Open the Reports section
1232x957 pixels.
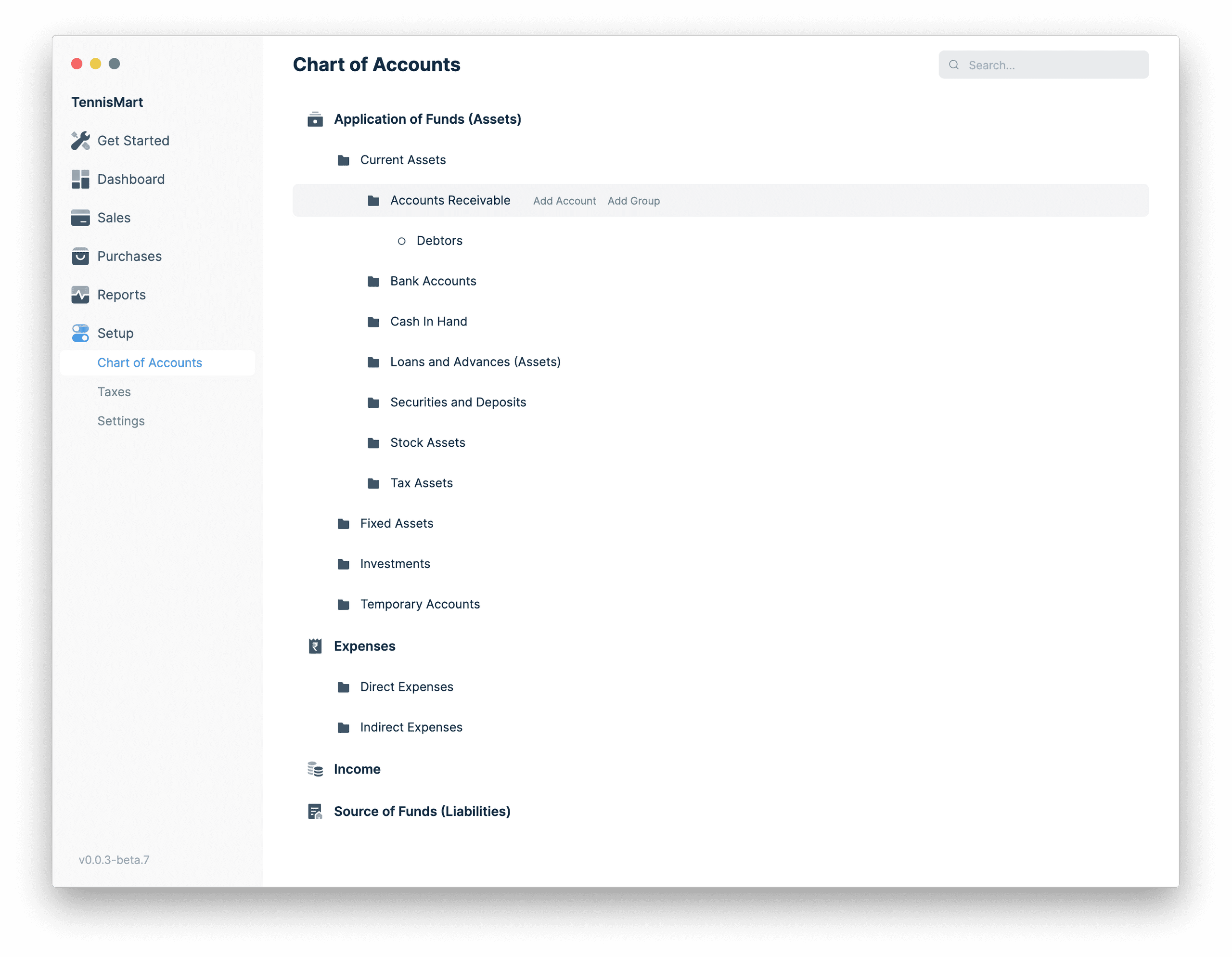tap(121, 295)
